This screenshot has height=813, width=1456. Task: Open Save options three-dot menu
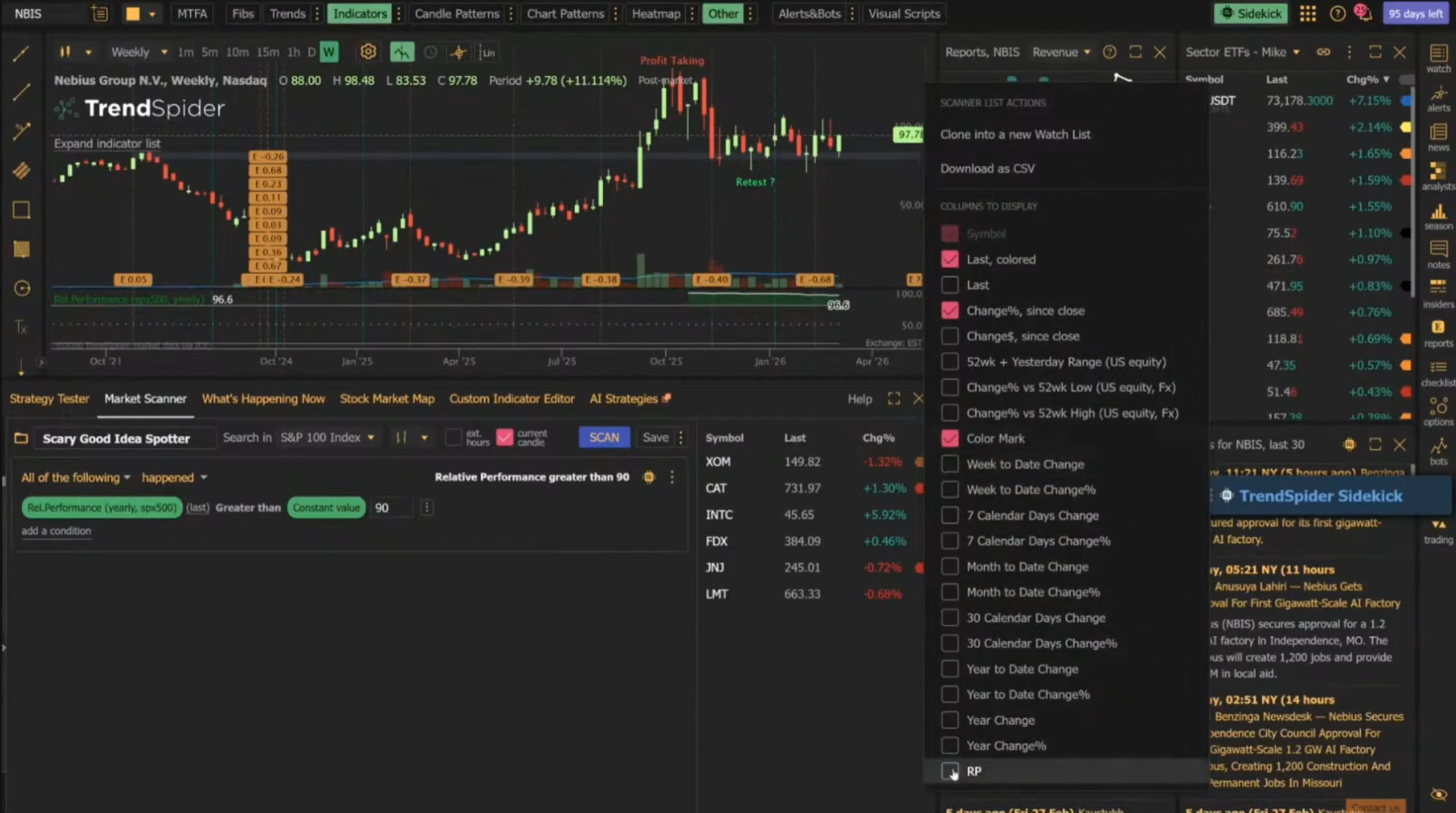[x=681, y=437]
